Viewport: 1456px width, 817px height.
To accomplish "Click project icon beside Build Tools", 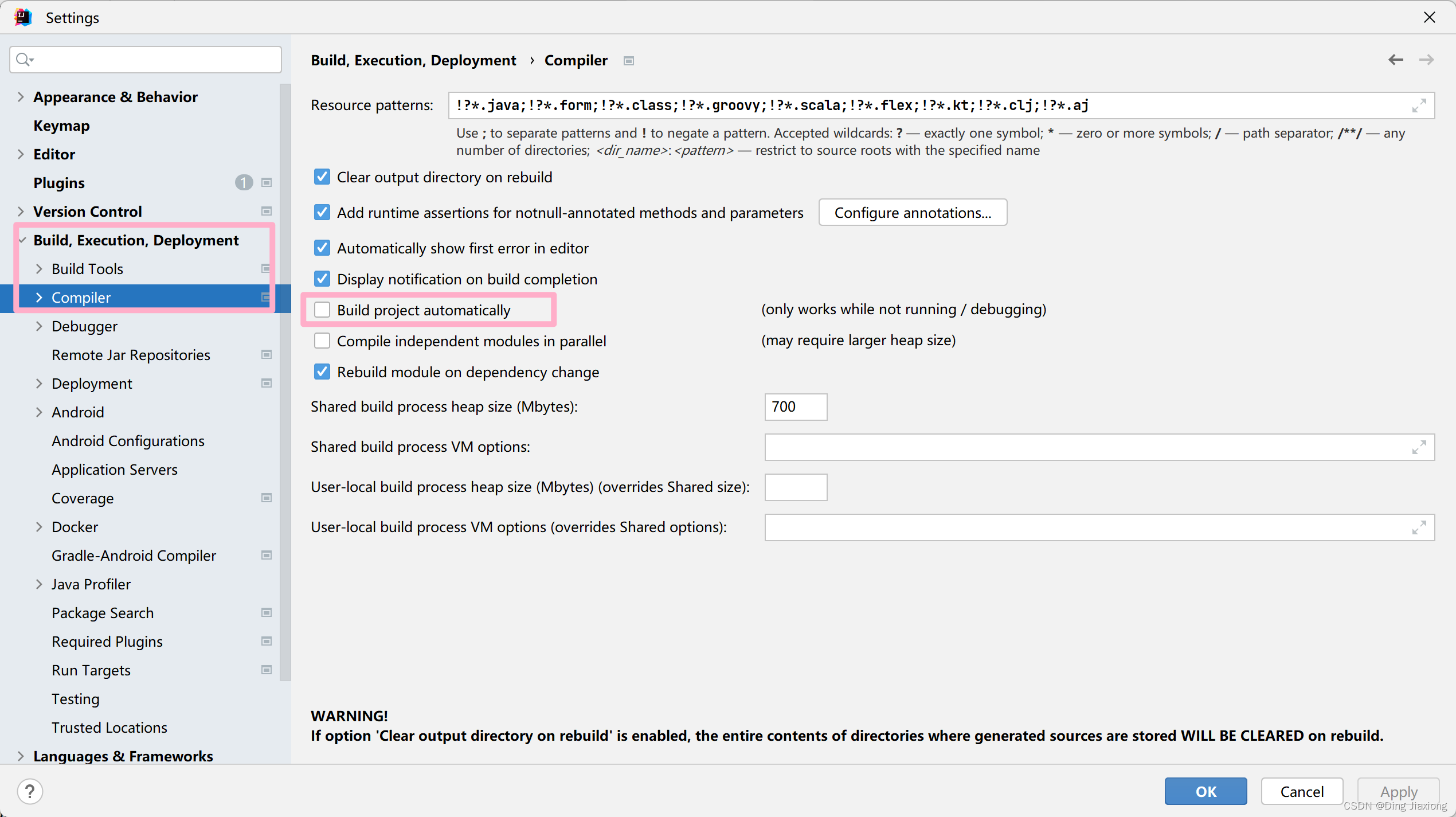I will (x=265, y=269).
